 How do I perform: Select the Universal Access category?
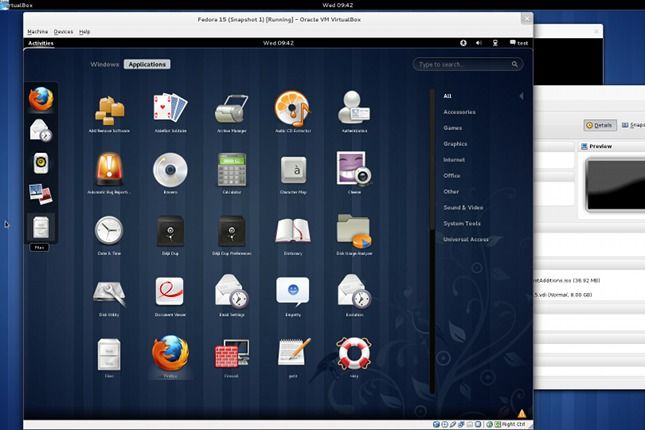[466, 239]
